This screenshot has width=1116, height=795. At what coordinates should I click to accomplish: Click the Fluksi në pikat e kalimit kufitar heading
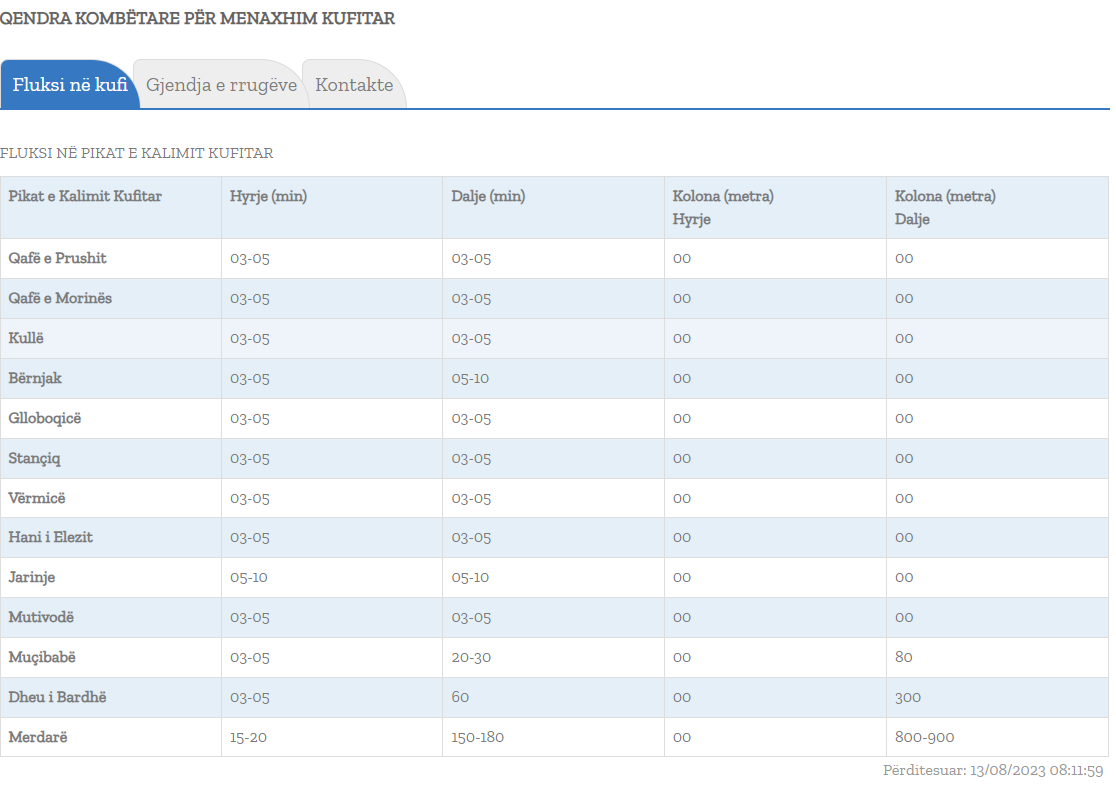point(137,153)
